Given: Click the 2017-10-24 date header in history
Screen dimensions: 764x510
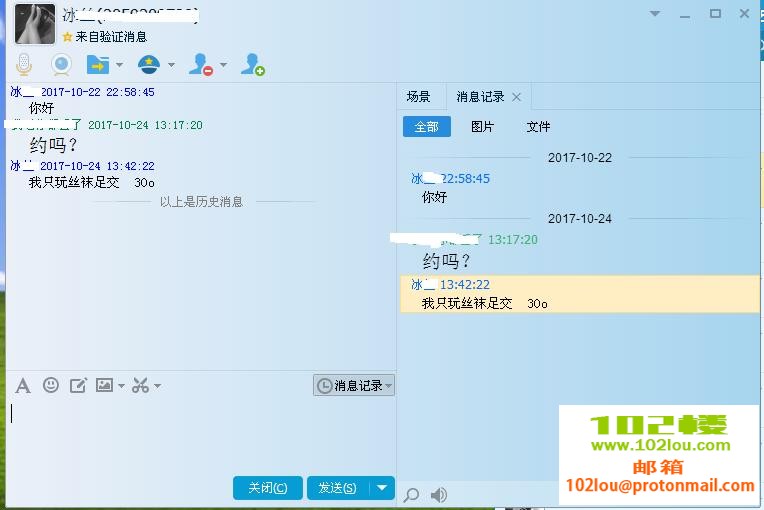Looking at the screenshot, I should 580,219.
